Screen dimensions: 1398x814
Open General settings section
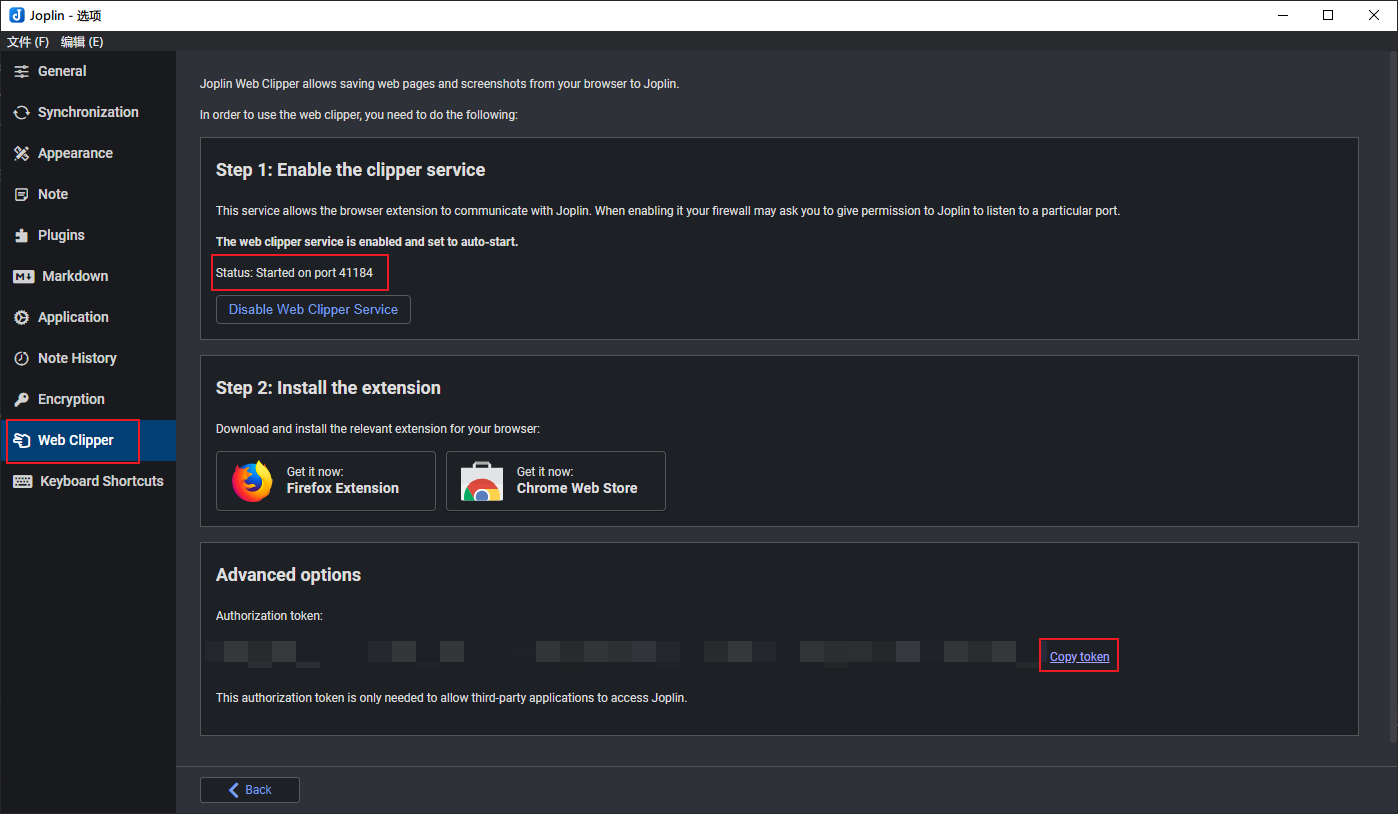coord(88,72)
